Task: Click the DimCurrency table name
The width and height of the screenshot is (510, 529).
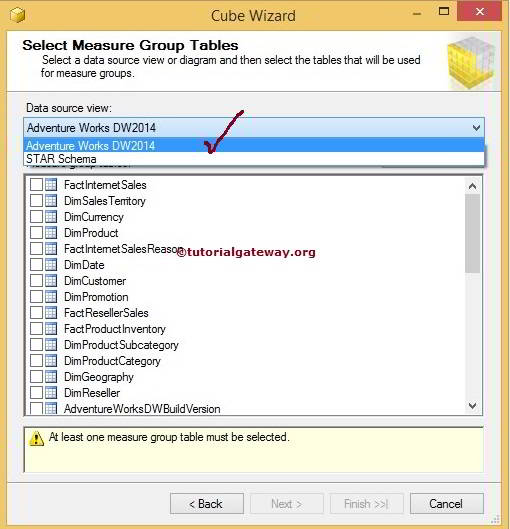Action: (x=94, y=217)
